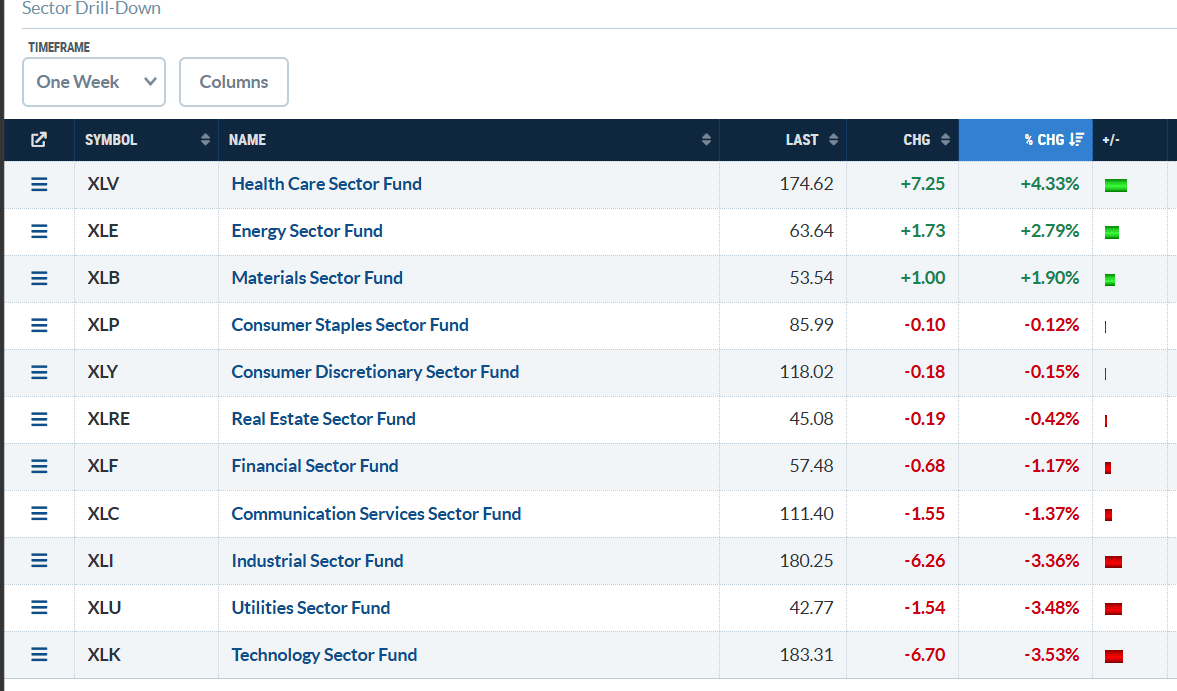Open the XLRE row menu icon
Image resolution: width=1177 pixels, height=691 pixels.
point(39,419)
